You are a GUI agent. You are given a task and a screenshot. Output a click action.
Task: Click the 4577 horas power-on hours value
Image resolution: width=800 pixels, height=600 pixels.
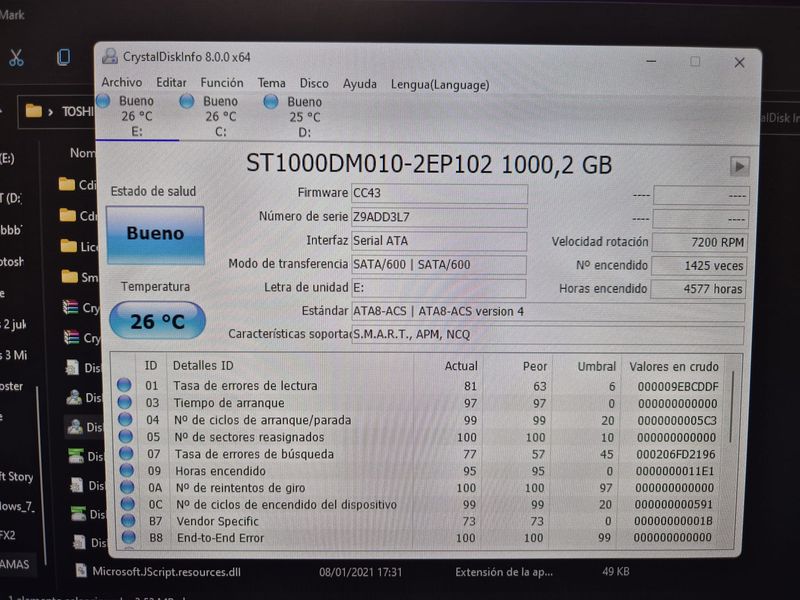(x=698, y=289)
